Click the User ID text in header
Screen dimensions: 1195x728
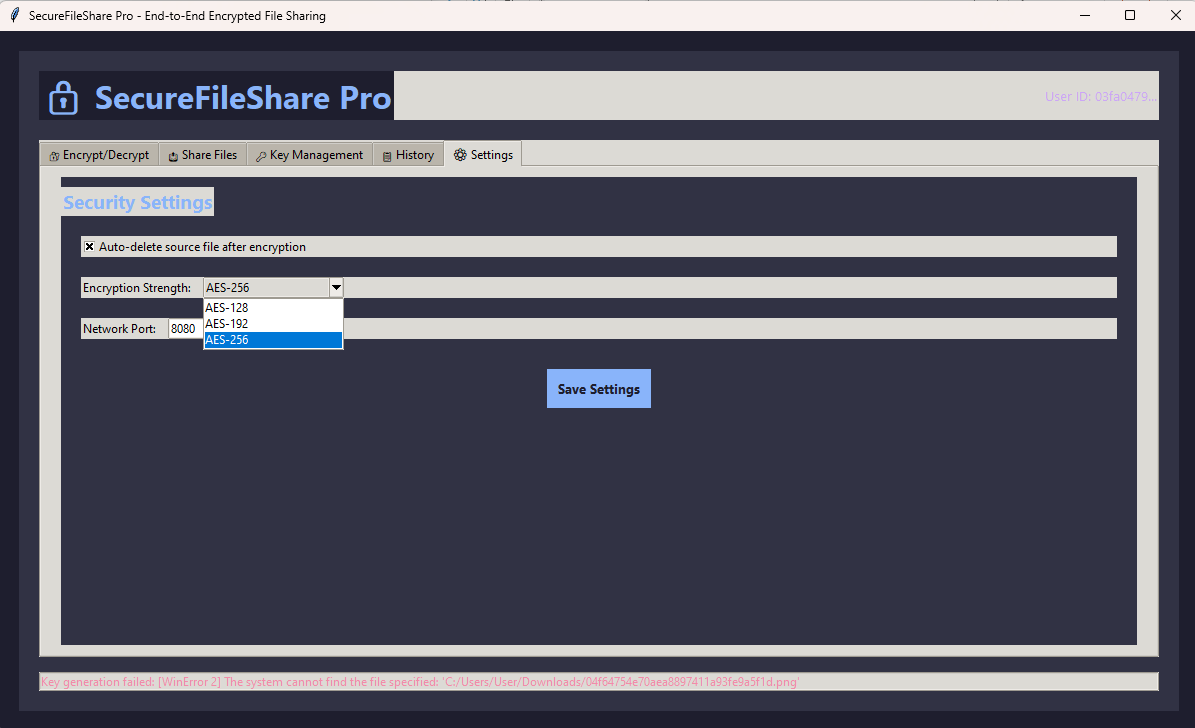coord(1100,97)
